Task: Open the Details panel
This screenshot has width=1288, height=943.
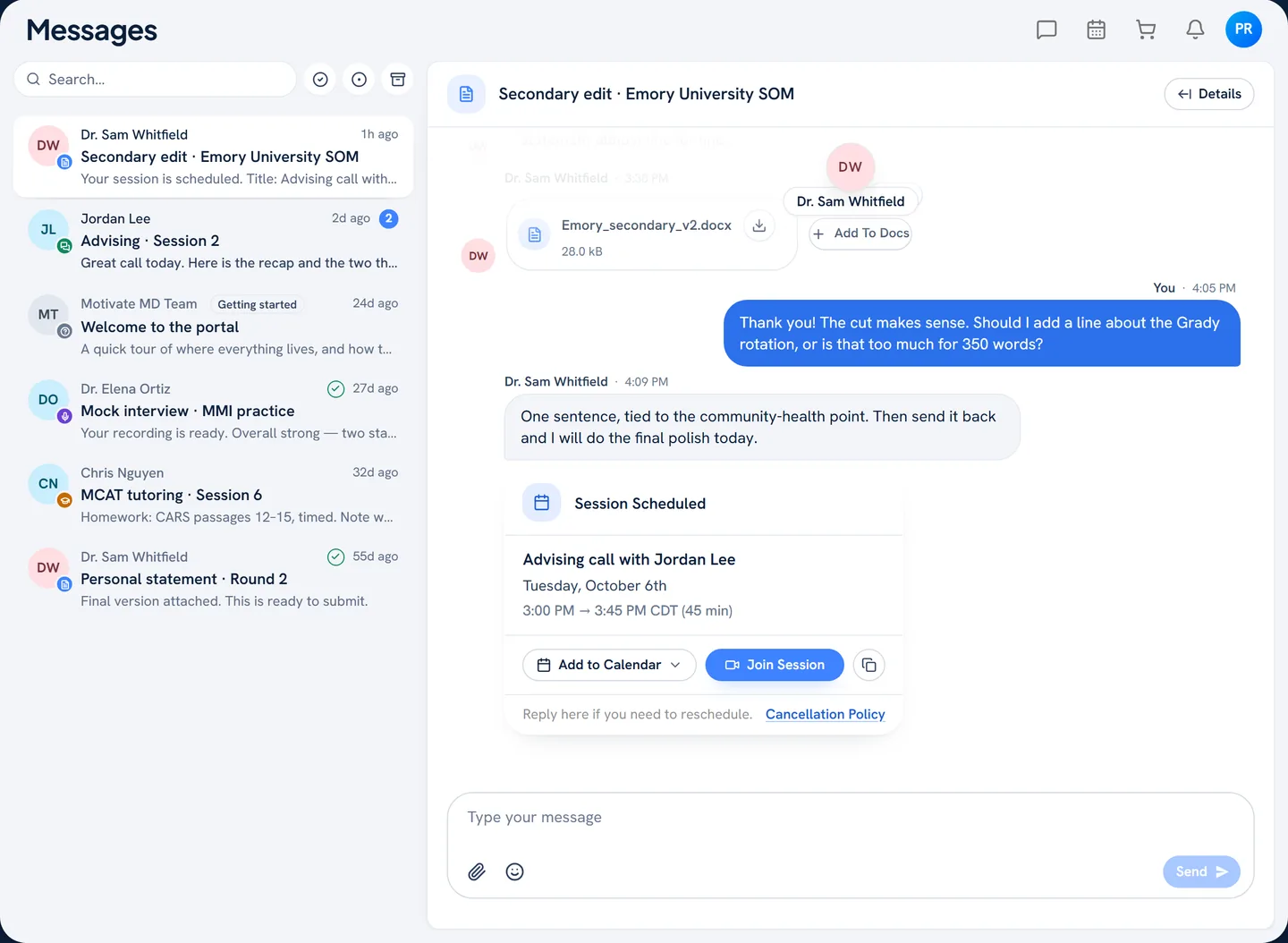Action: click(x=1209, y=94)
